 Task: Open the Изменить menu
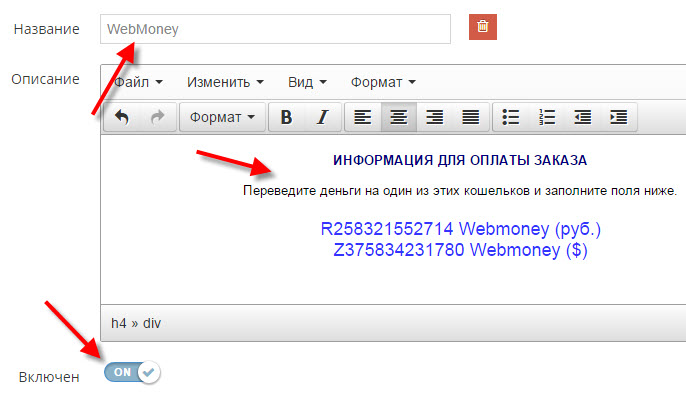pos(225,82)
